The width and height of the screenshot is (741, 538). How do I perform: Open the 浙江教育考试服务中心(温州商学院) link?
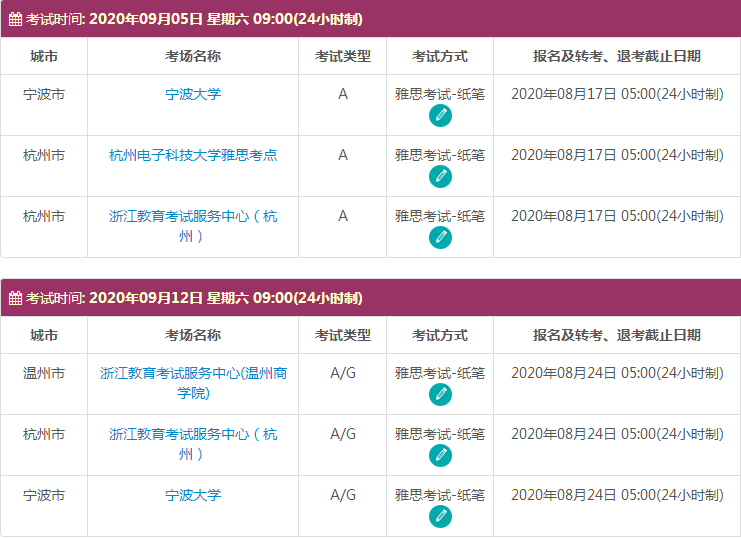193,383
